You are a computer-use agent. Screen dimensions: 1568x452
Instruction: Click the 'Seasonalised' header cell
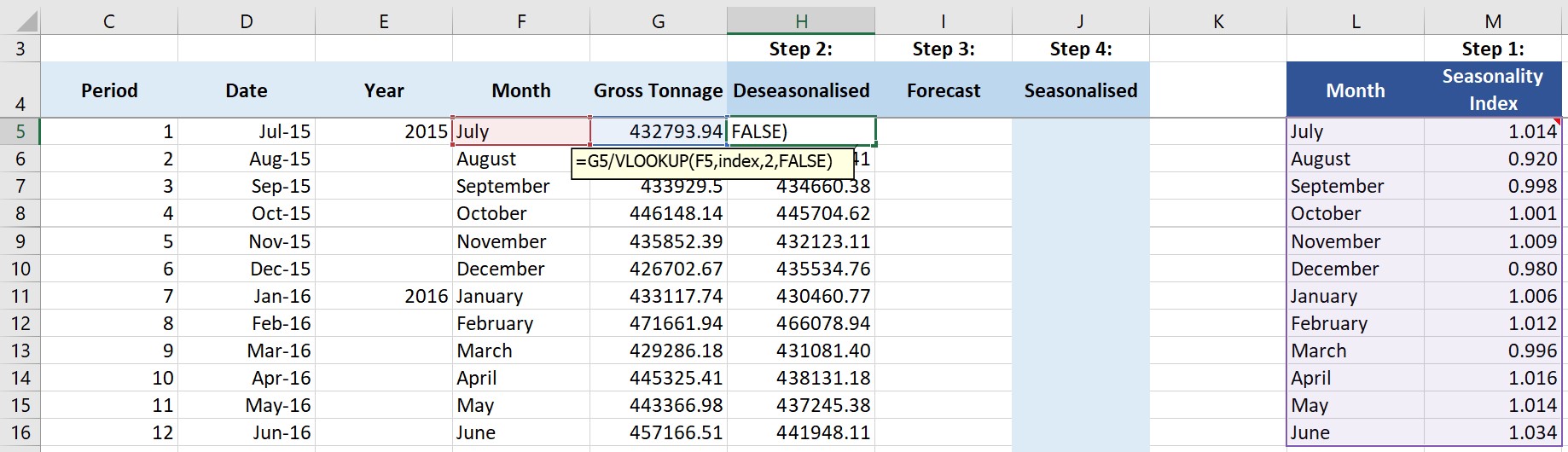pyautogui.click(x=1081, y=90)
